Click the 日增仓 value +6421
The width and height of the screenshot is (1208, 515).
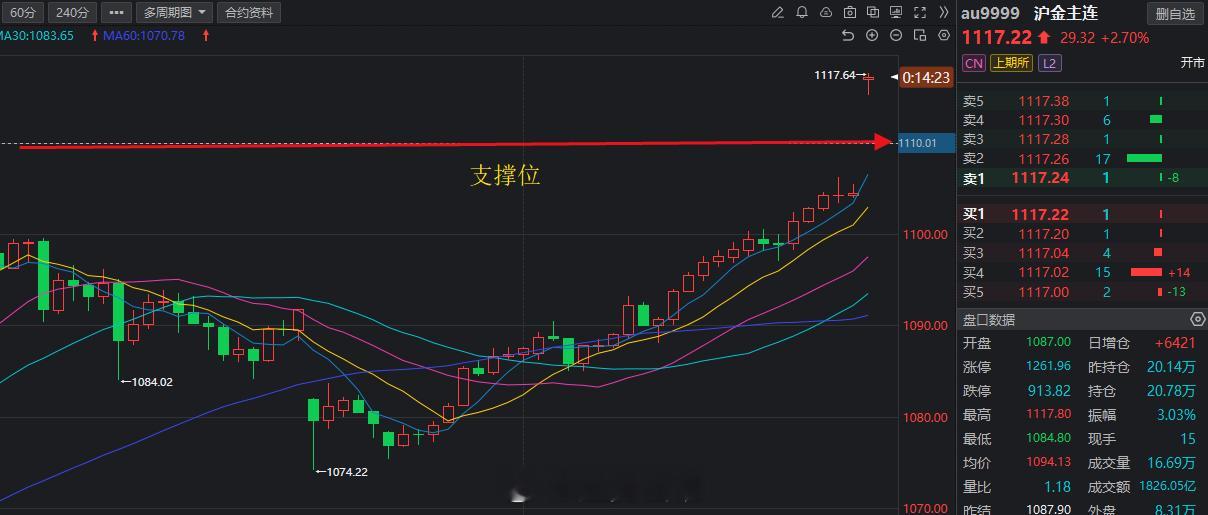tap(1173, 343)
